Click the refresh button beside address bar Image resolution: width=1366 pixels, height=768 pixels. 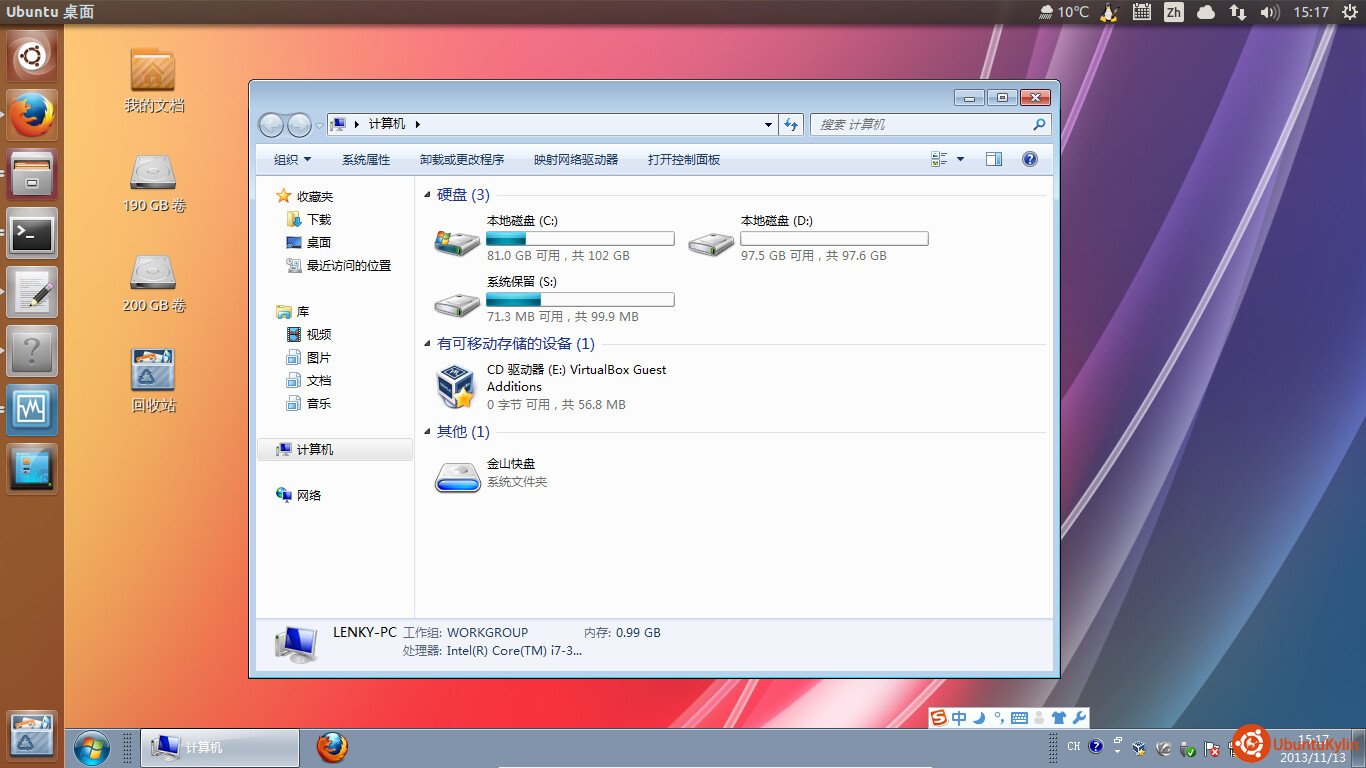[792, 125]
